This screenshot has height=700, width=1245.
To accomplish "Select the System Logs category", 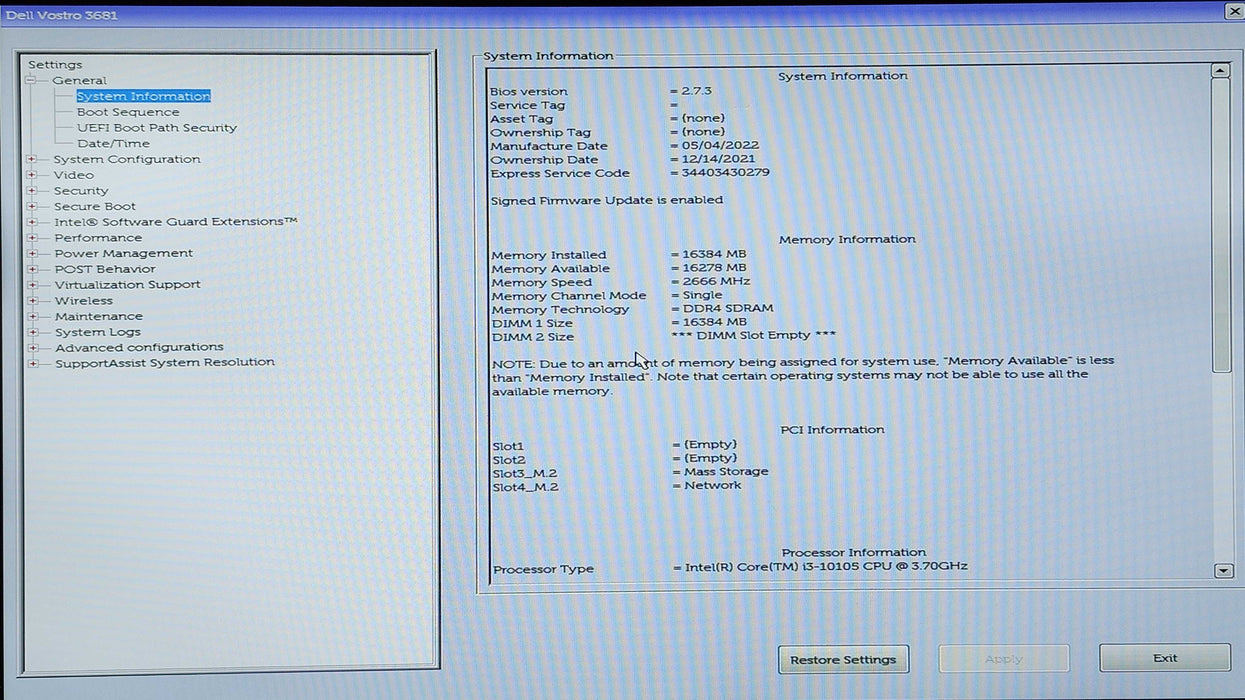I will coord(98,332).
